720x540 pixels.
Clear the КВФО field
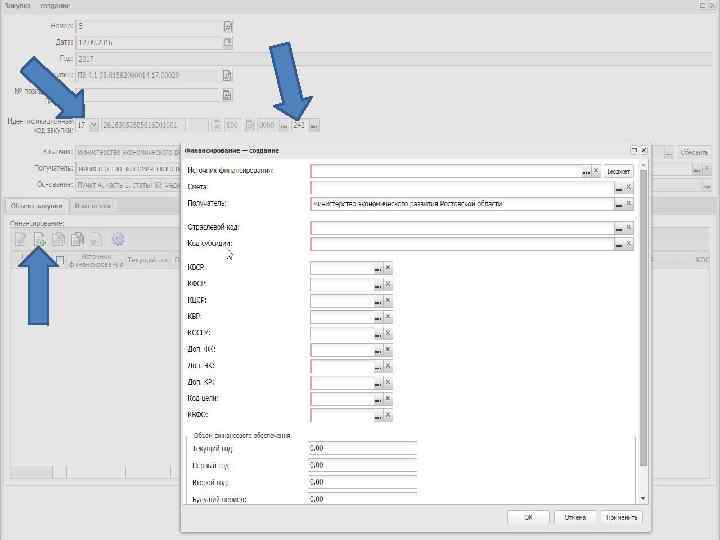[388, 416]
